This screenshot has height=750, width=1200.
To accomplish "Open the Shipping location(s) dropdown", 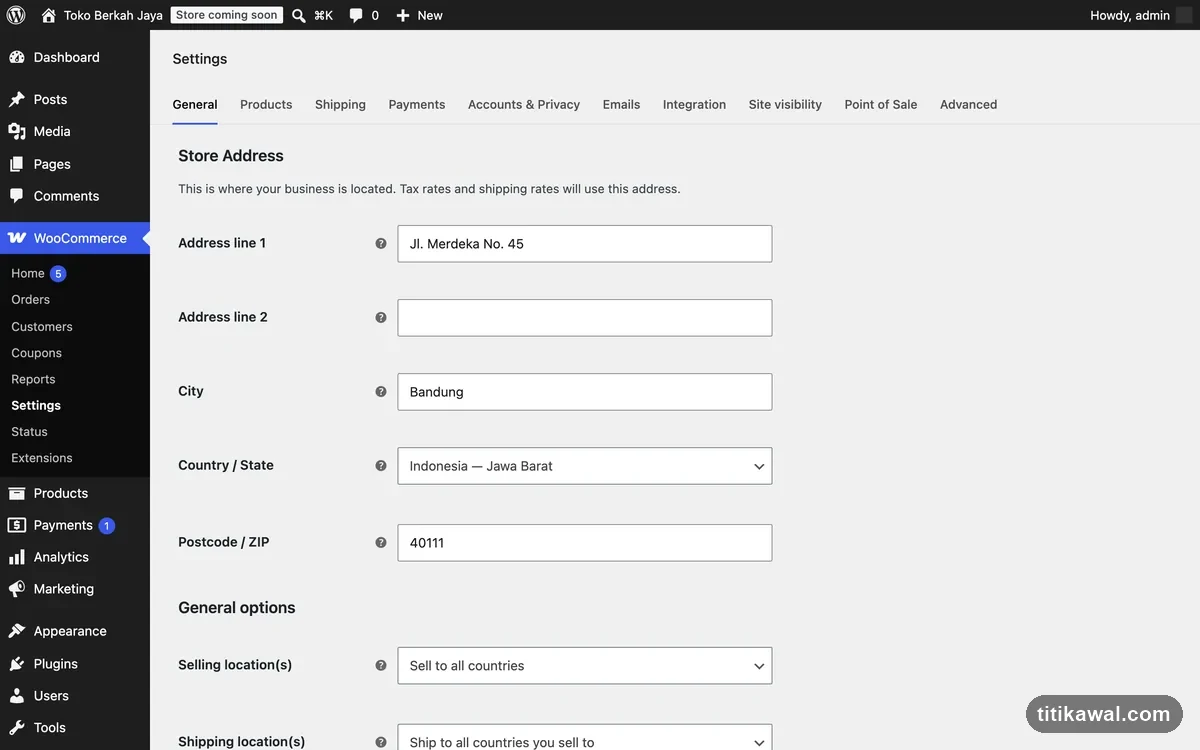I will click(x=585, y=737).
